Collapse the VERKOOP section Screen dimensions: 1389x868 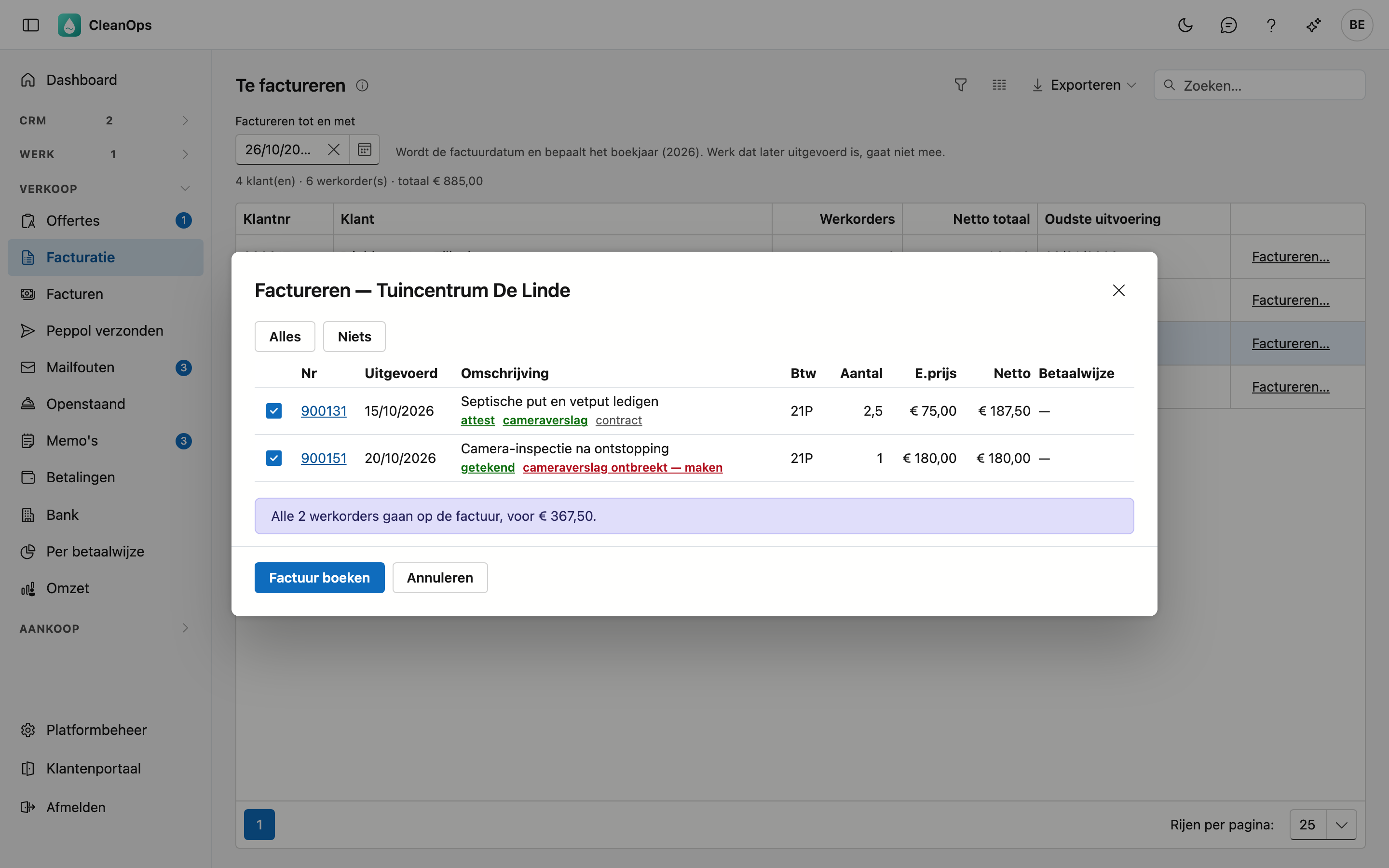click(x=106, y=189)
